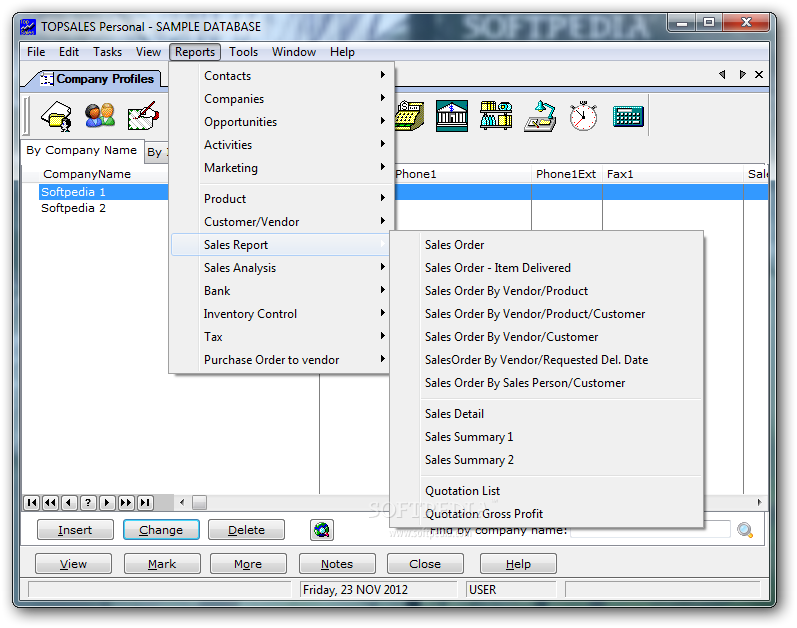This screenshot has width=797, height=628.
Task: Choose Sales Summary 1 report
Action: click(x=547, y=437)
